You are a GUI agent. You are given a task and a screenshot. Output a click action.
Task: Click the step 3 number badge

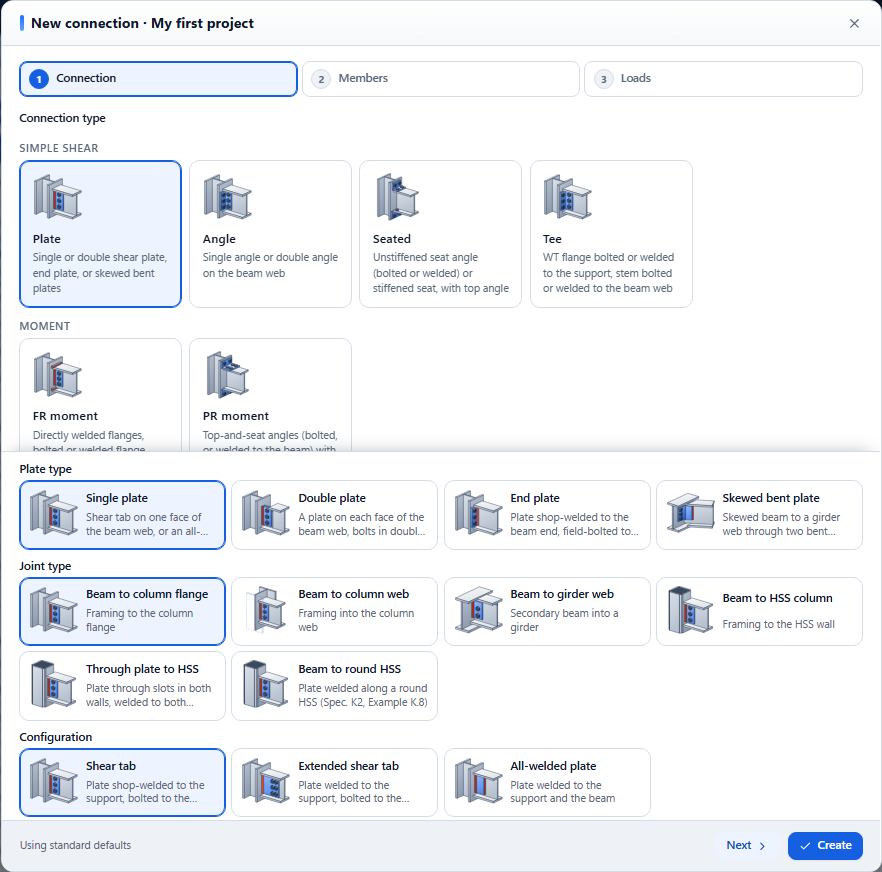604,79
